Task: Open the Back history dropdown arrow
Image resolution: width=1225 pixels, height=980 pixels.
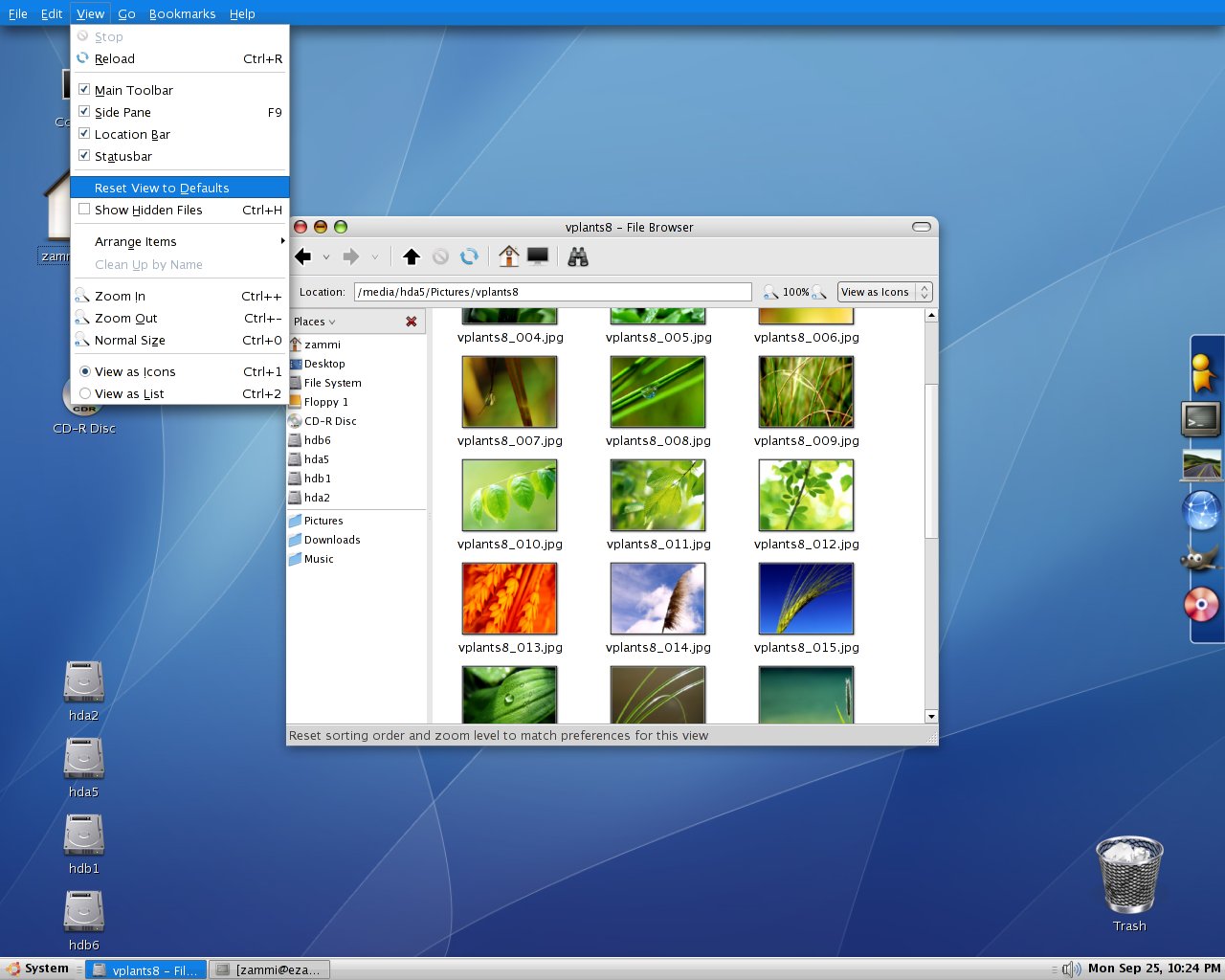Action: pyautogui.click(x=326, y=256)
